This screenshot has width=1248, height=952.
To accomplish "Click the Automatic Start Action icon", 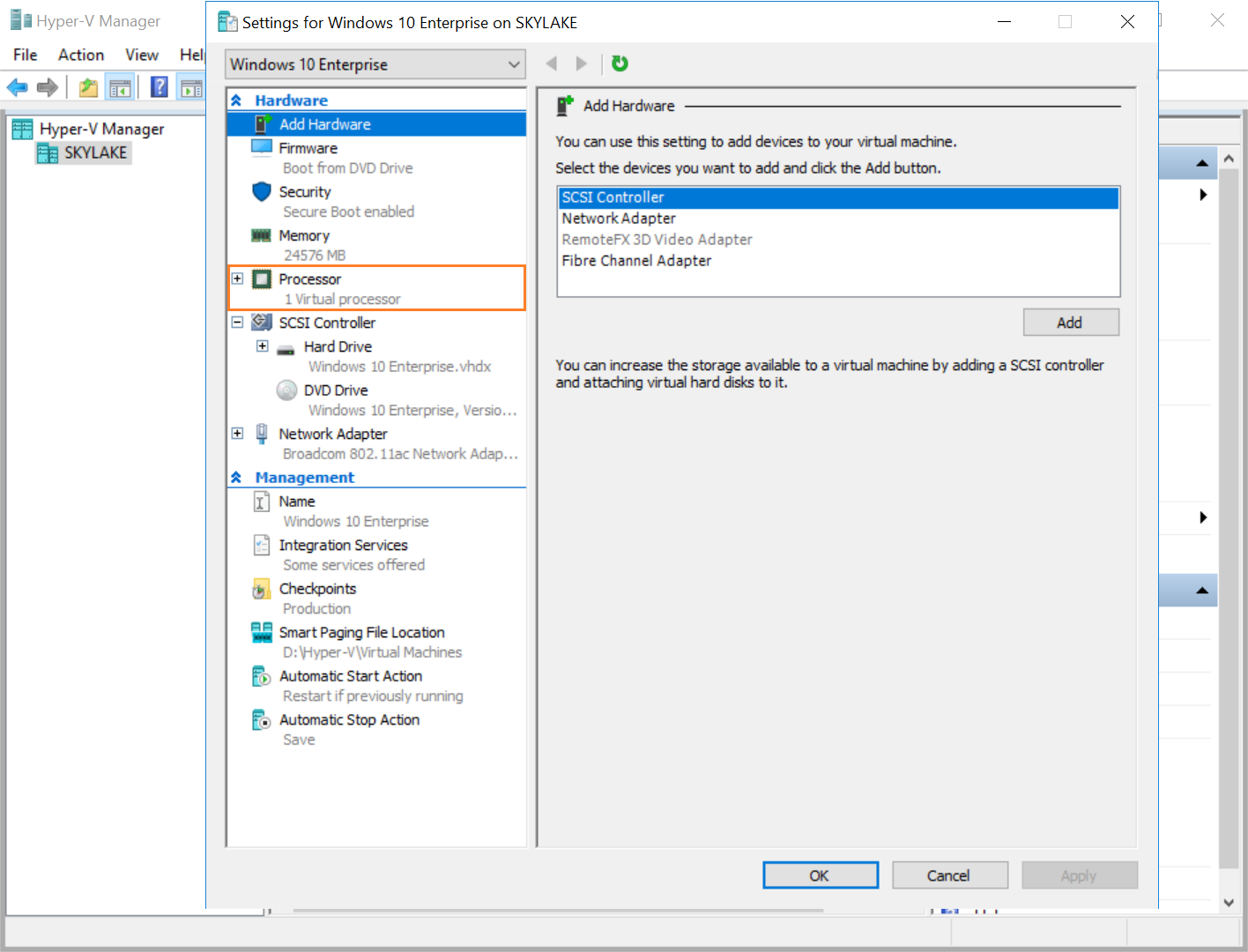I will click(x=262, y=676).
